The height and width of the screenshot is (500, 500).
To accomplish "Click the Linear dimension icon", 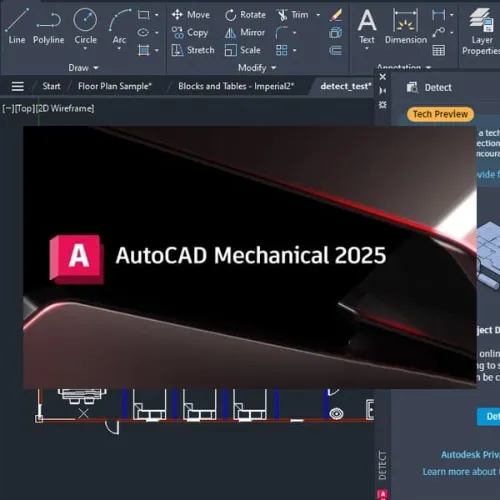I will click(438, 15).
